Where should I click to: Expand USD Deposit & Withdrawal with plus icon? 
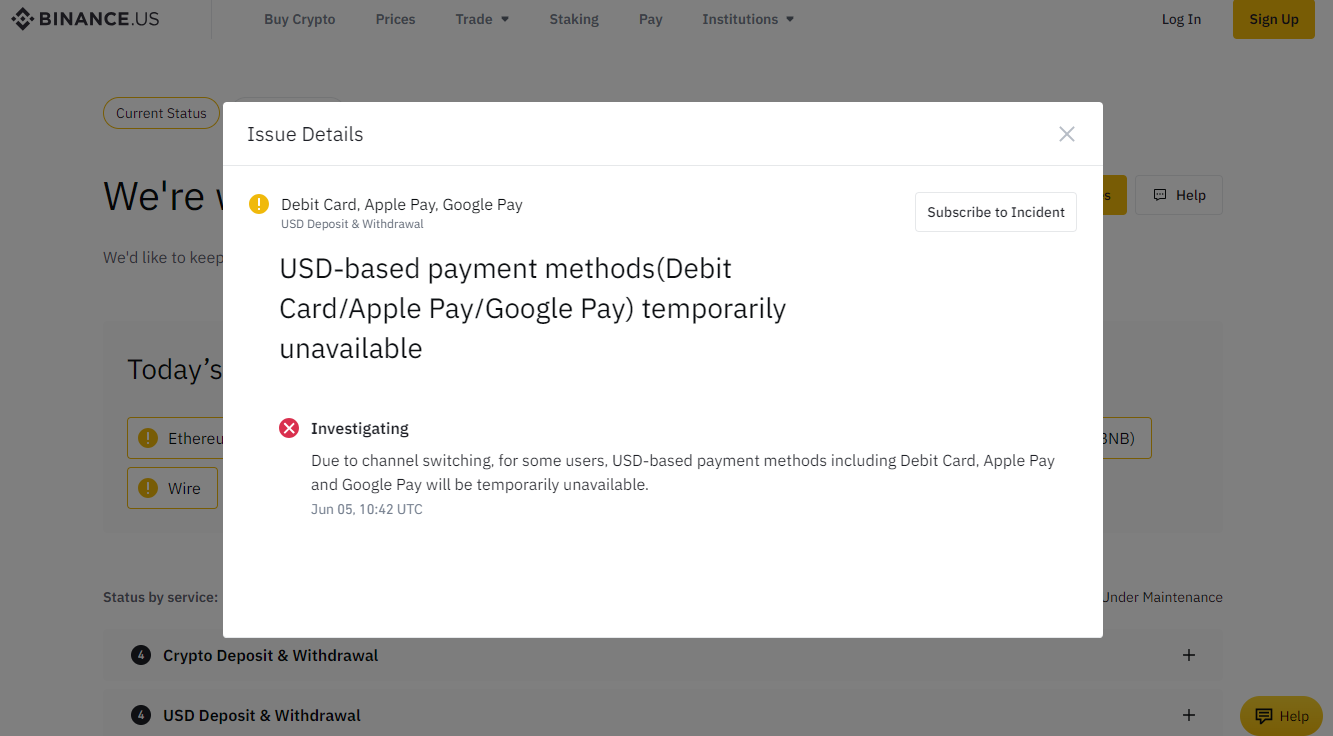tap(1189, 716)
